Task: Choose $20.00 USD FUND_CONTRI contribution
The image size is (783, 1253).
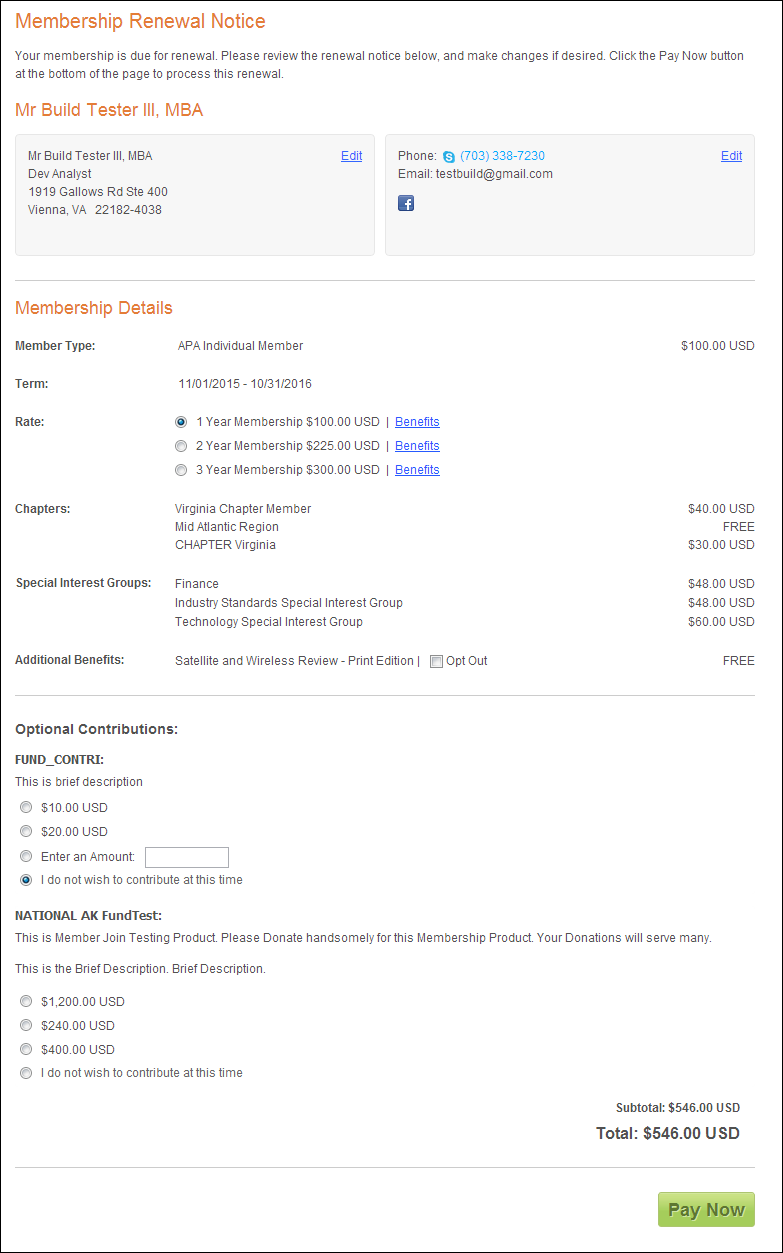Action: (x=26, y=832)
